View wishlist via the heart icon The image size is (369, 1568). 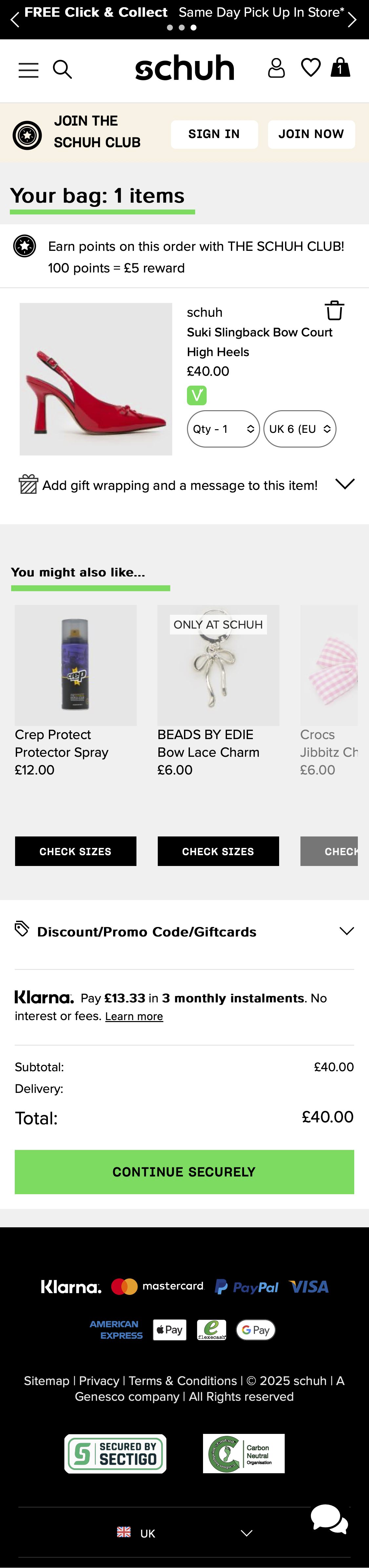click(x=311, y=68)
